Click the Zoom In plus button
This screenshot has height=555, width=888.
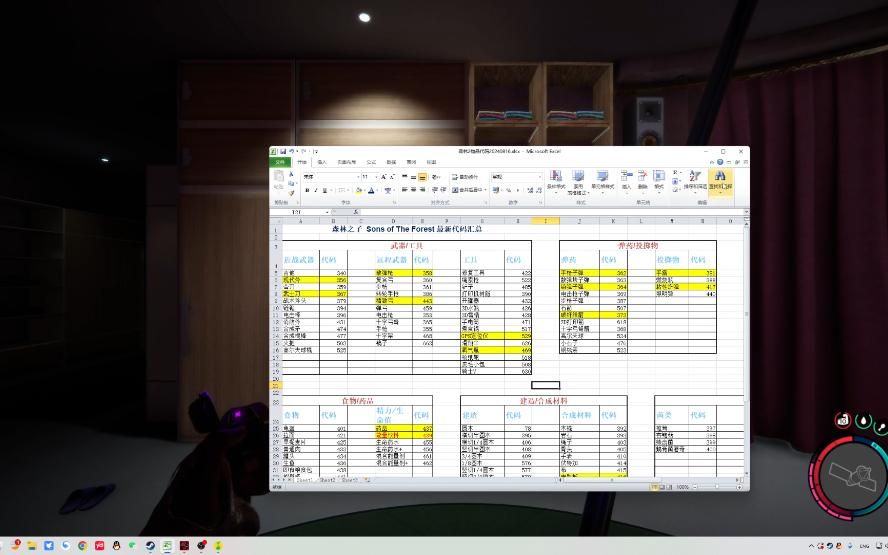739,486
